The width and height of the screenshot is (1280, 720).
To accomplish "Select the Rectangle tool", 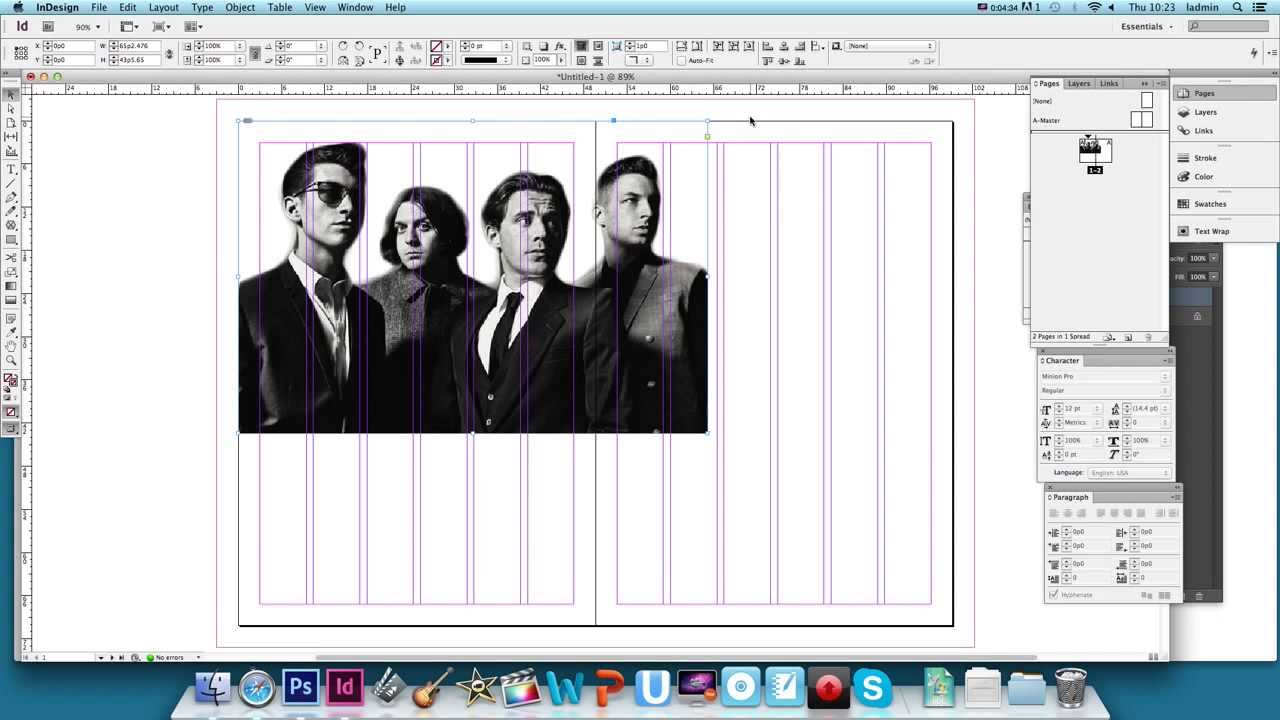I will coord(11,240).
